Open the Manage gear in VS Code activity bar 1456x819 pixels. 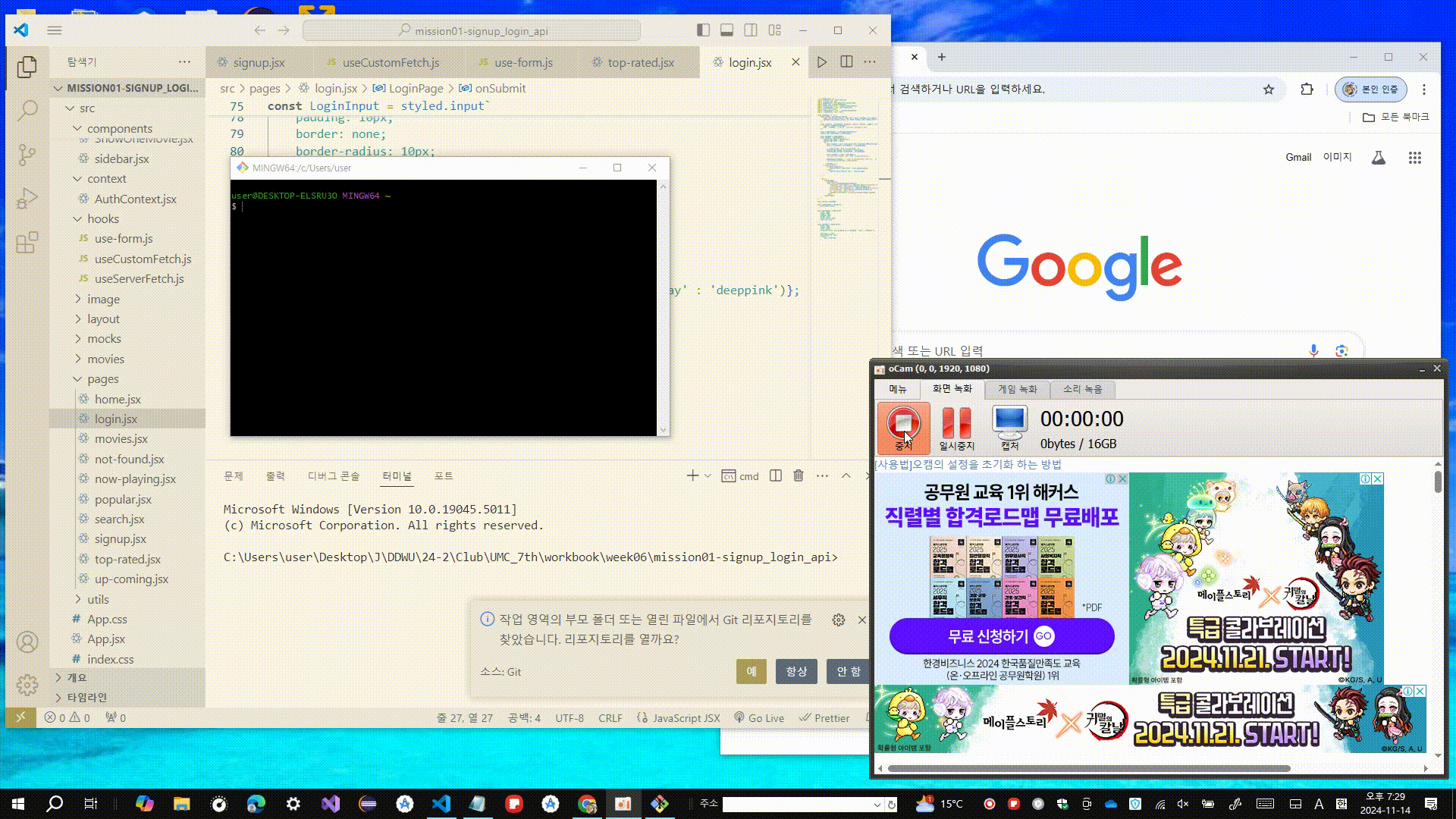pos(27,685)
